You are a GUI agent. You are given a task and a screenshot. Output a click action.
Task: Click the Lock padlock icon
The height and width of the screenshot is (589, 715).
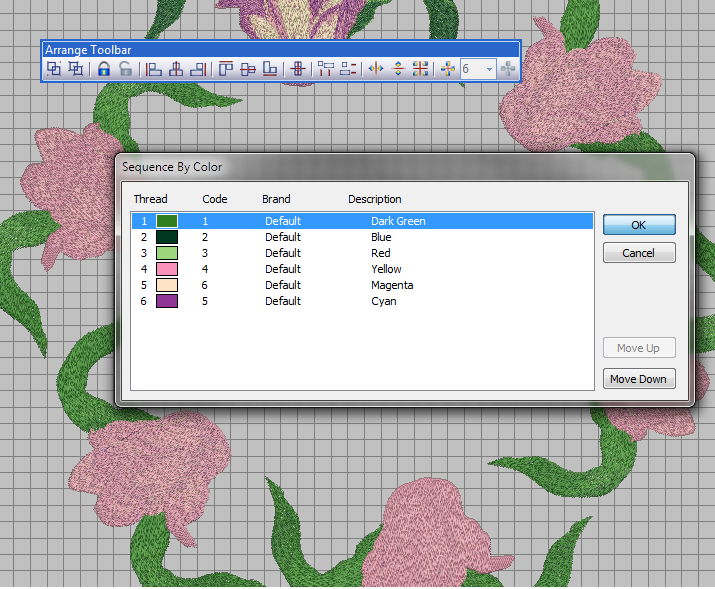click(x=104, y=69)
